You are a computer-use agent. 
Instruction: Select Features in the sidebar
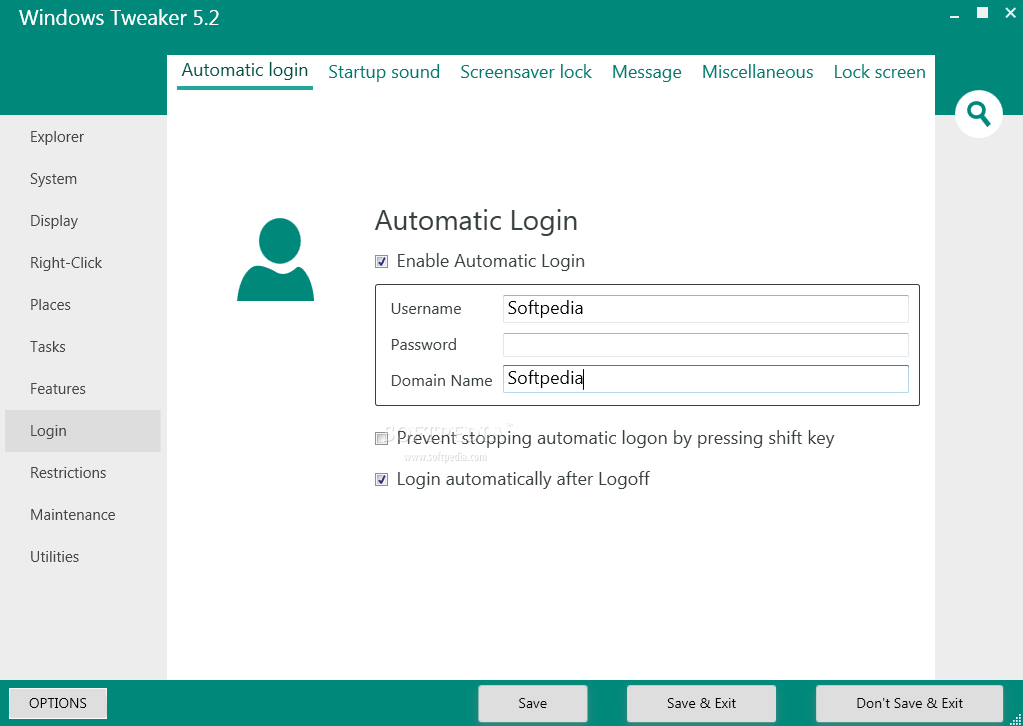[x=83, y=389]
